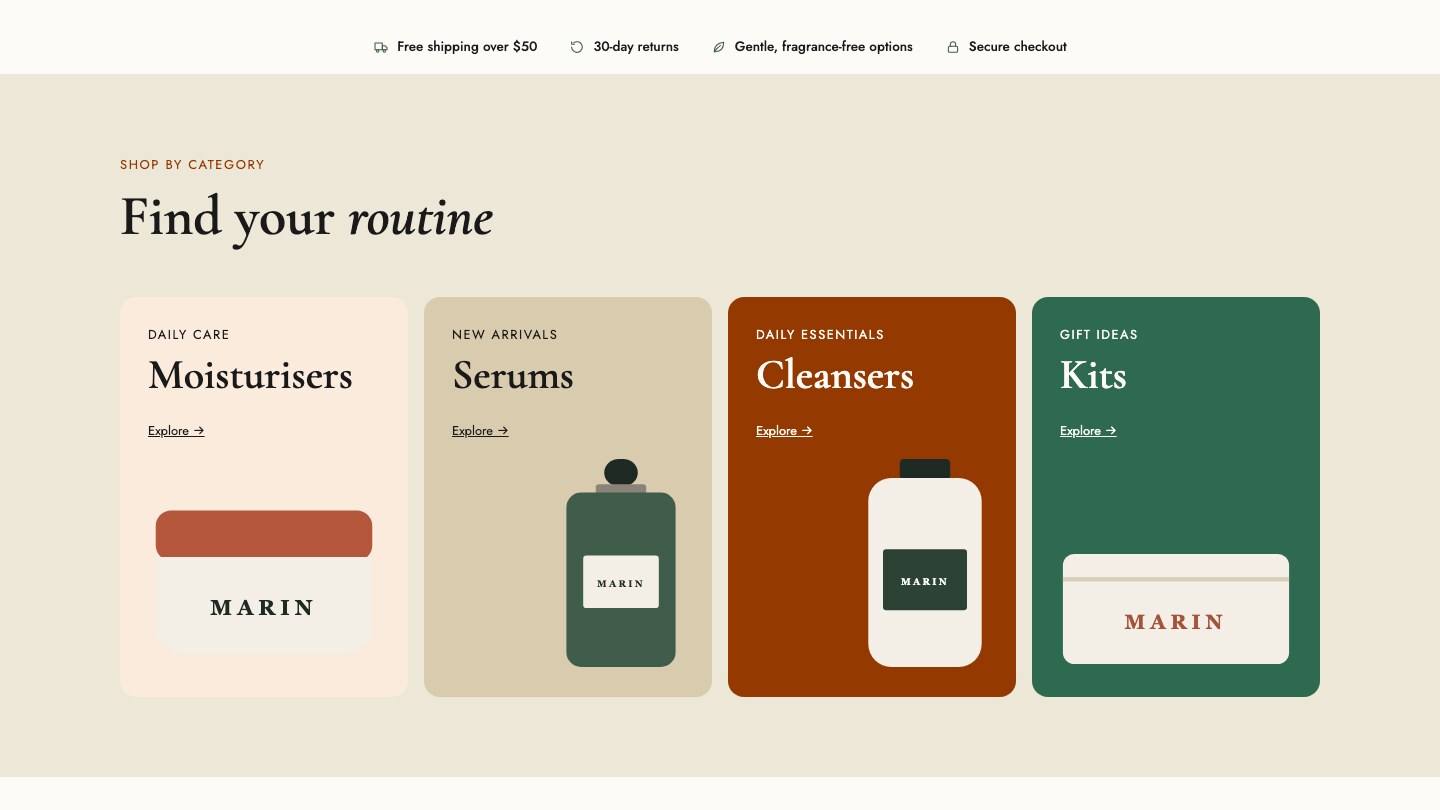Click 'Gentle, fragrance-free options' text
The width and height of the screenshot is (1440, 810).
824,47
